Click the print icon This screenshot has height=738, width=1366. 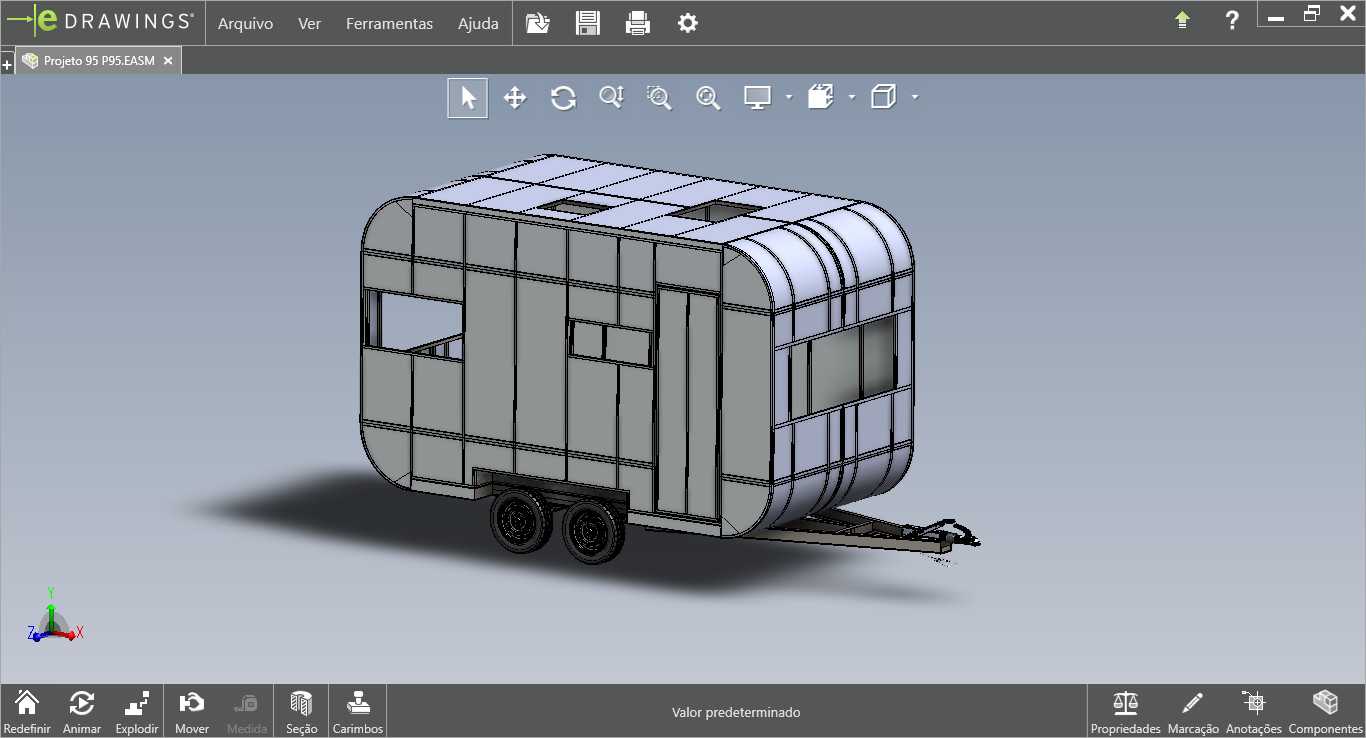coord(638,22)
